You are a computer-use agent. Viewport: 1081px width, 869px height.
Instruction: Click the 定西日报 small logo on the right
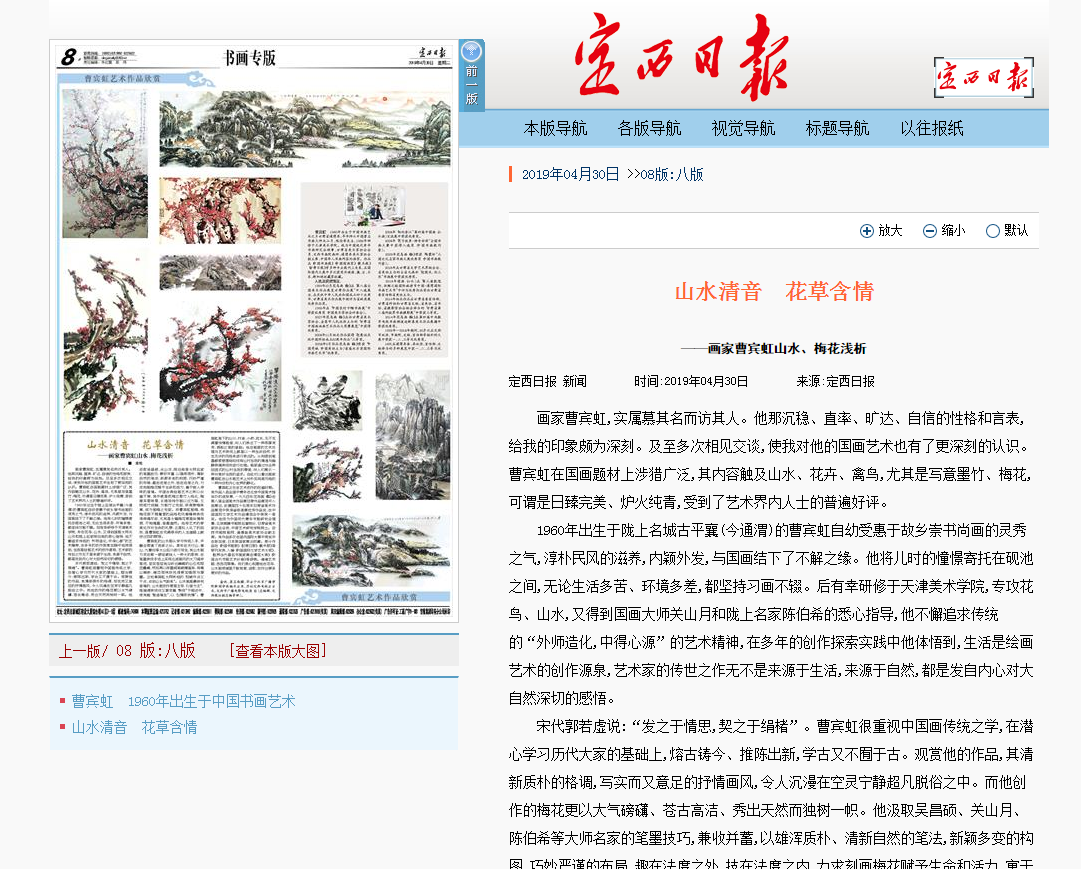(x=984, y=77)
